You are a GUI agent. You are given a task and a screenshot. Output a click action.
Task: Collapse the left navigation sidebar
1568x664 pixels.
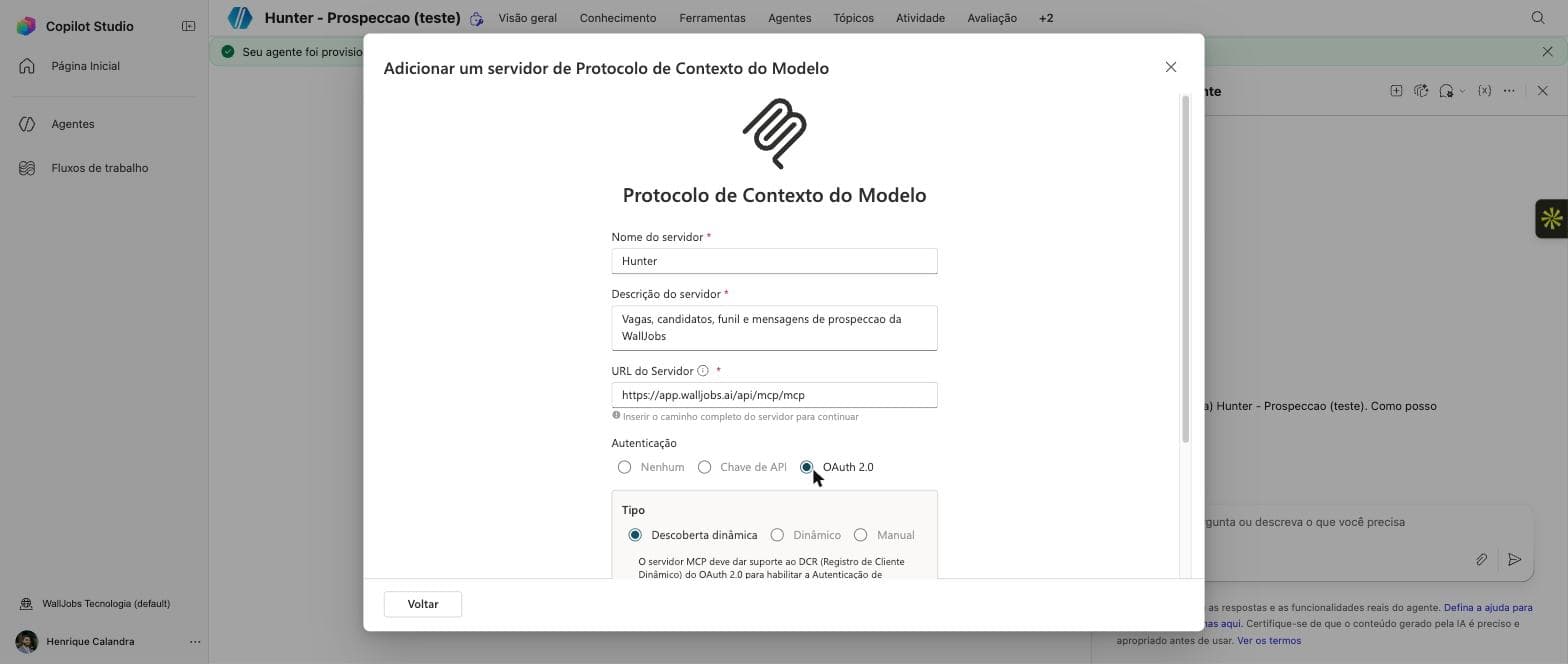click(188, 26)
